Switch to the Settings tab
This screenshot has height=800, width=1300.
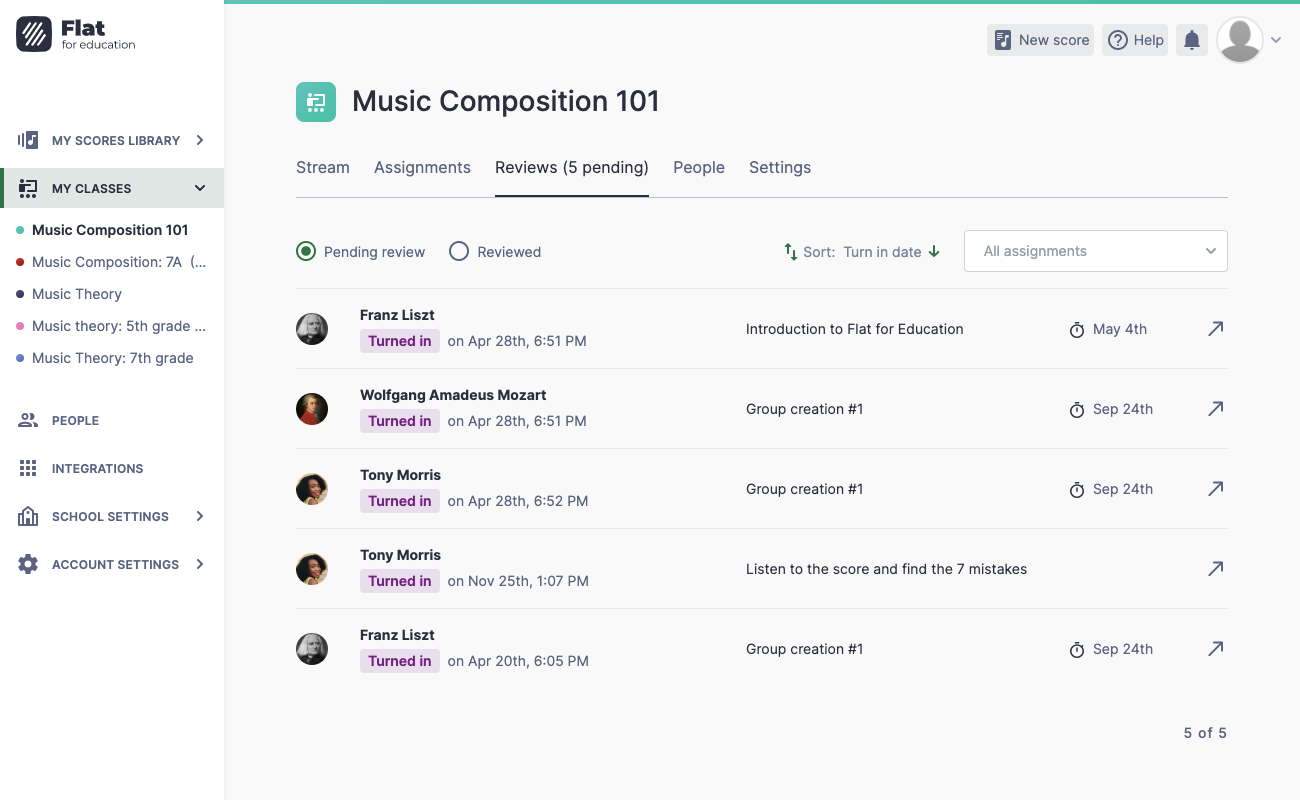(779, 167)
